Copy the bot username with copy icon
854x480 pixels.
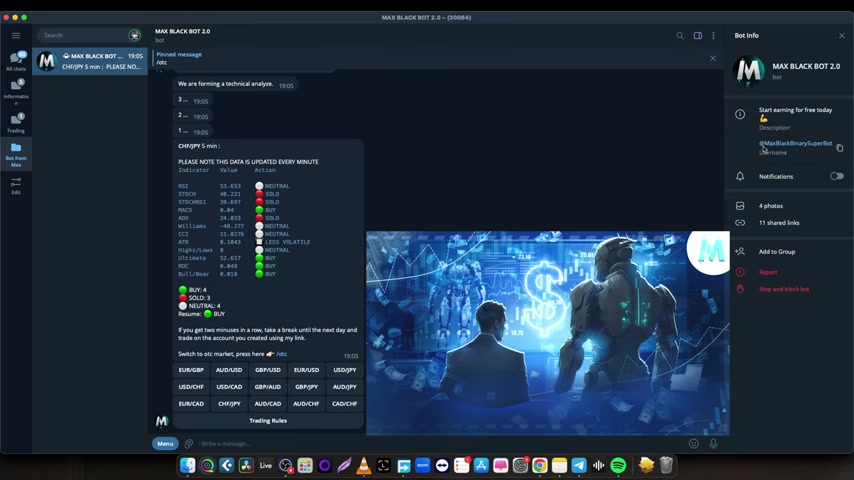tap(840, 148)
